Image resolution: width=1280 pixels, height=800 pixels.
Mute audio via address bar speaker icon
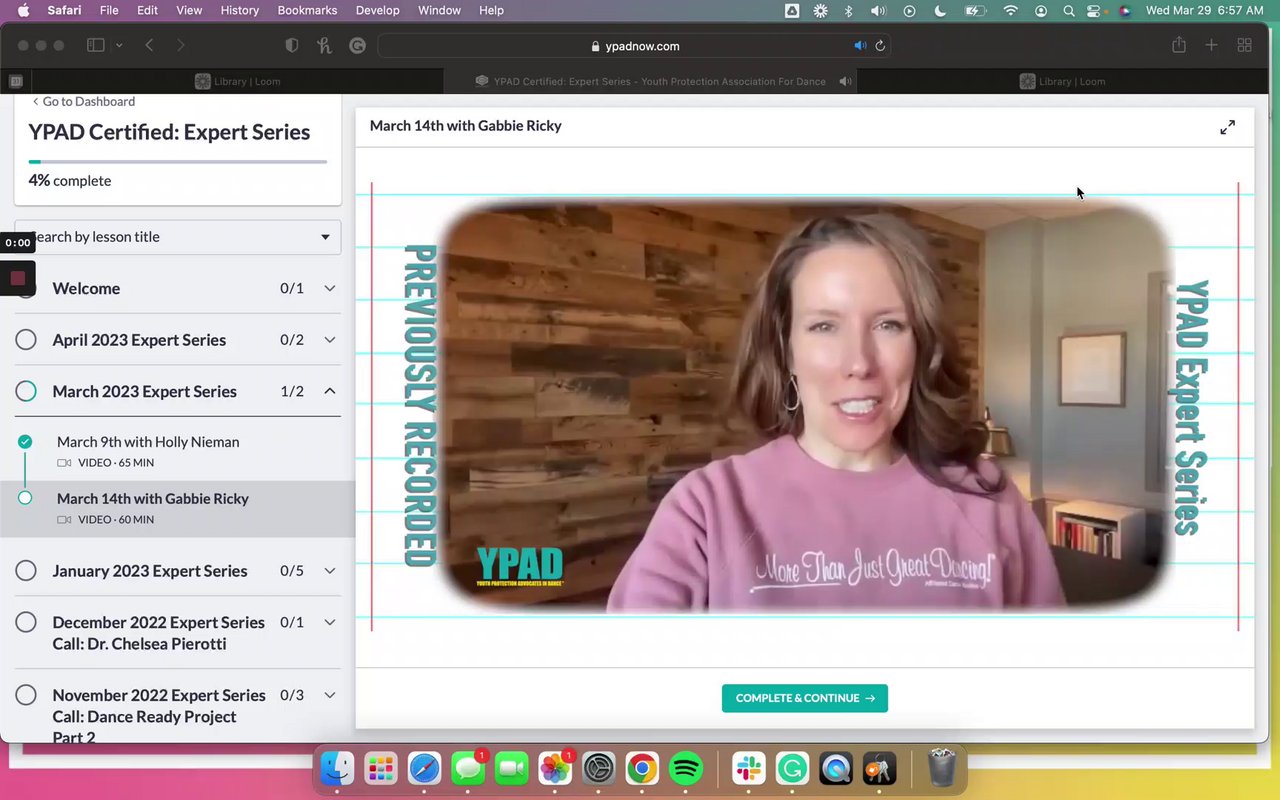click(860, 46)
